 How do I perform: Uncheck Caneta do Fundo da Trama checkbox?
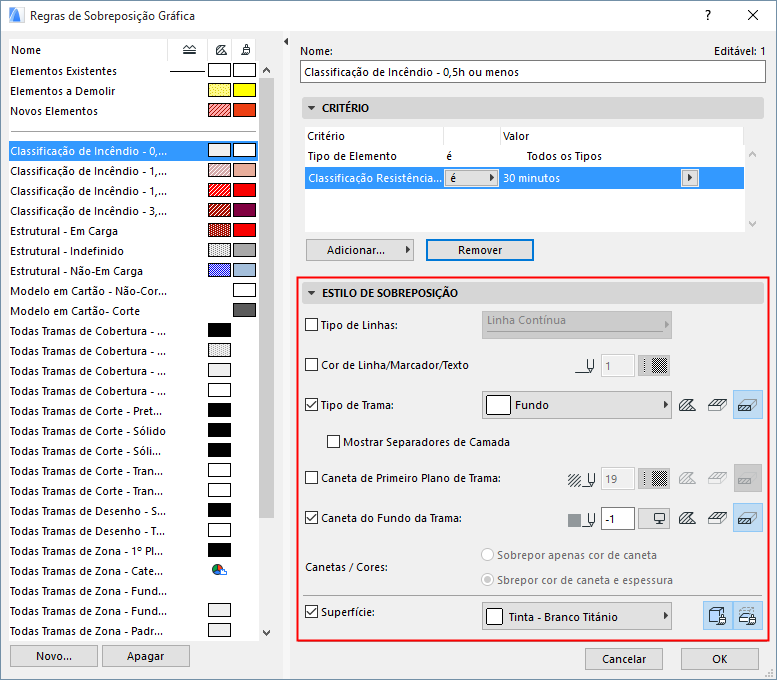[311, 518]
